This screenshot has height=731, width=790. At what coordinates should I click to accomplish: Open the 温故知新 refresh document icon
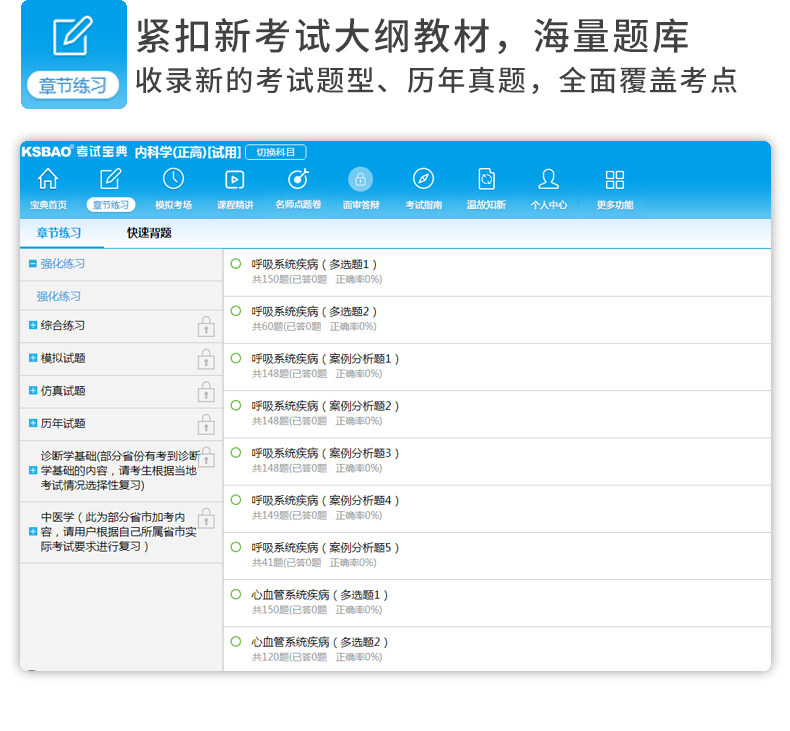(486, 179)
